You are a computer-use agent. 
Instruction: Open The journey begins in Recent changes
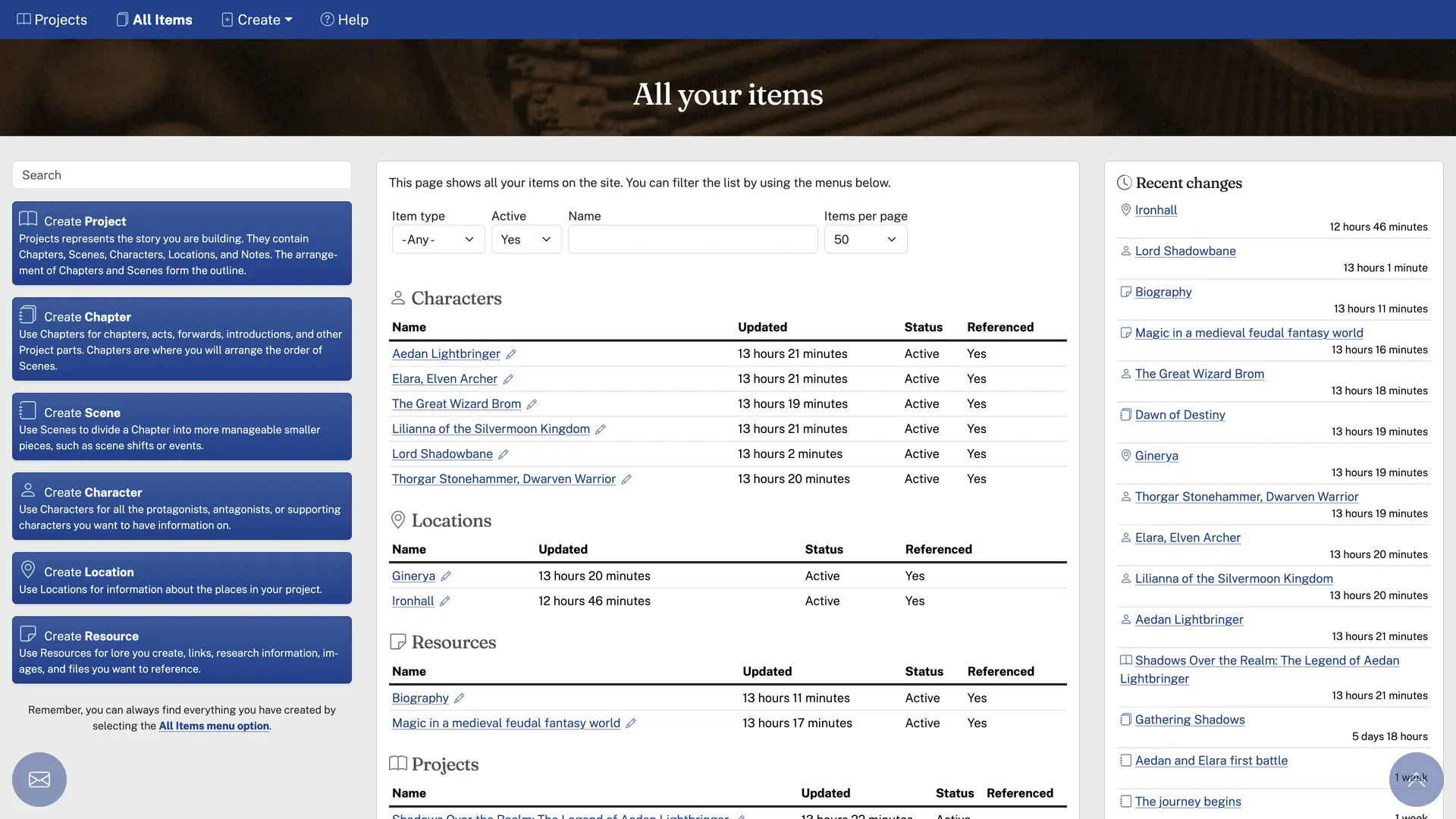[x=1188, y=802]
